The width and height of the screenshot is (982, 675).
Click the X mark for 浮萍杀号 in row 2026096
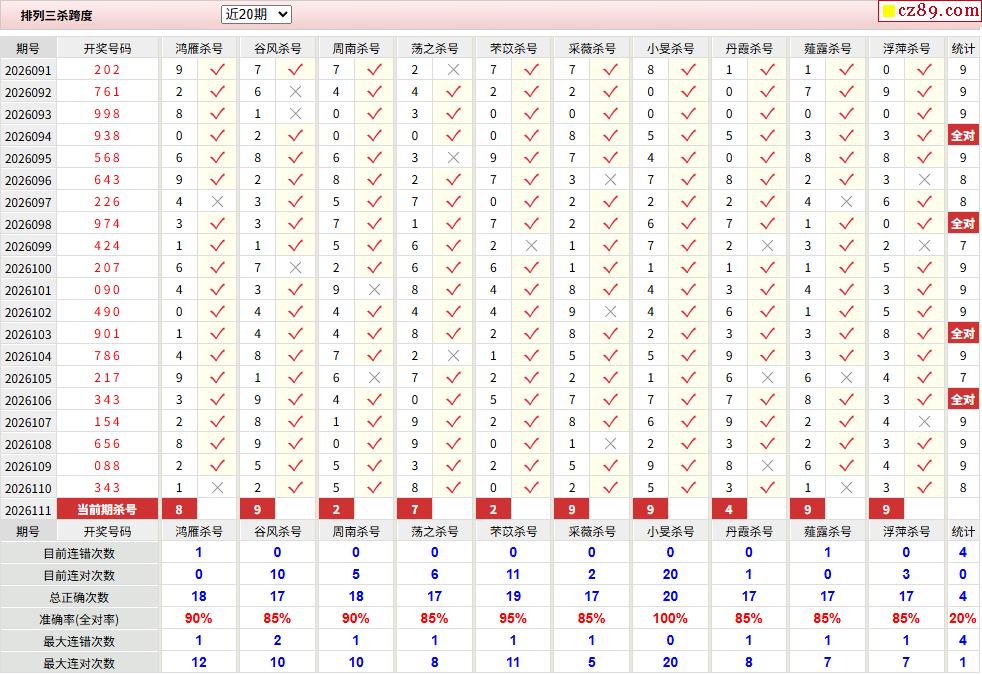(x=924, y=180)
